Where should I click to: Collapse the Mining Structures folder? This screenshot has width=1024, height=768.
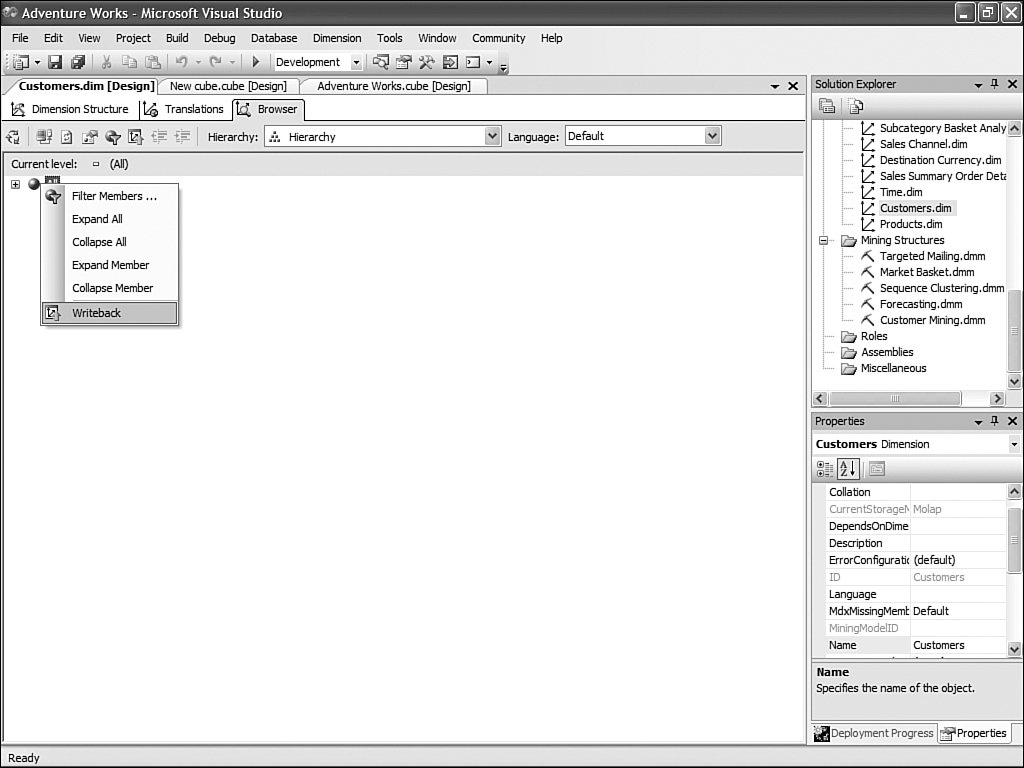(824, 240)
